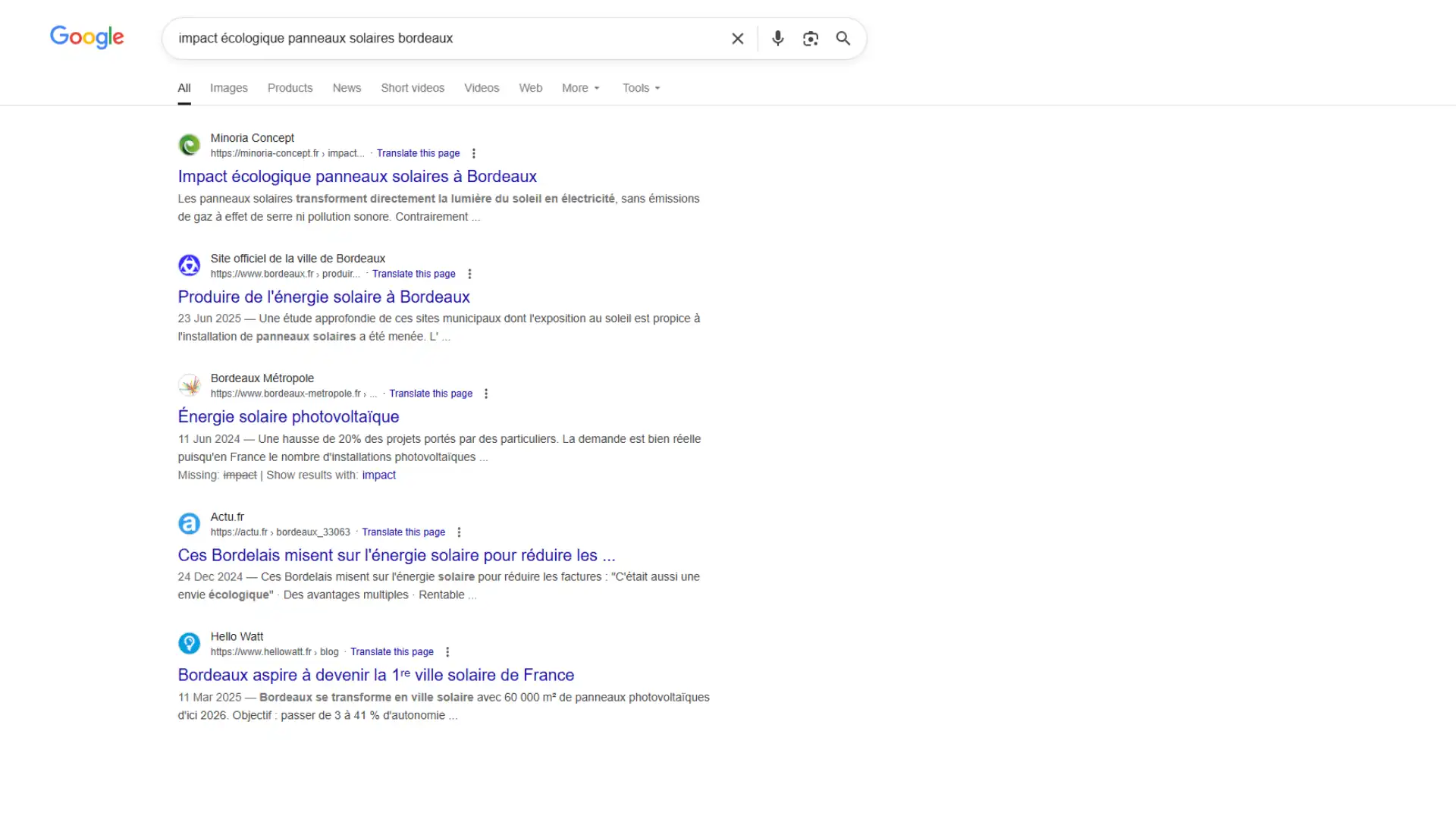The width and height of the screenshot is (1456, 819).
Task: Switch to the Videos tab
Action: (482, 88)
